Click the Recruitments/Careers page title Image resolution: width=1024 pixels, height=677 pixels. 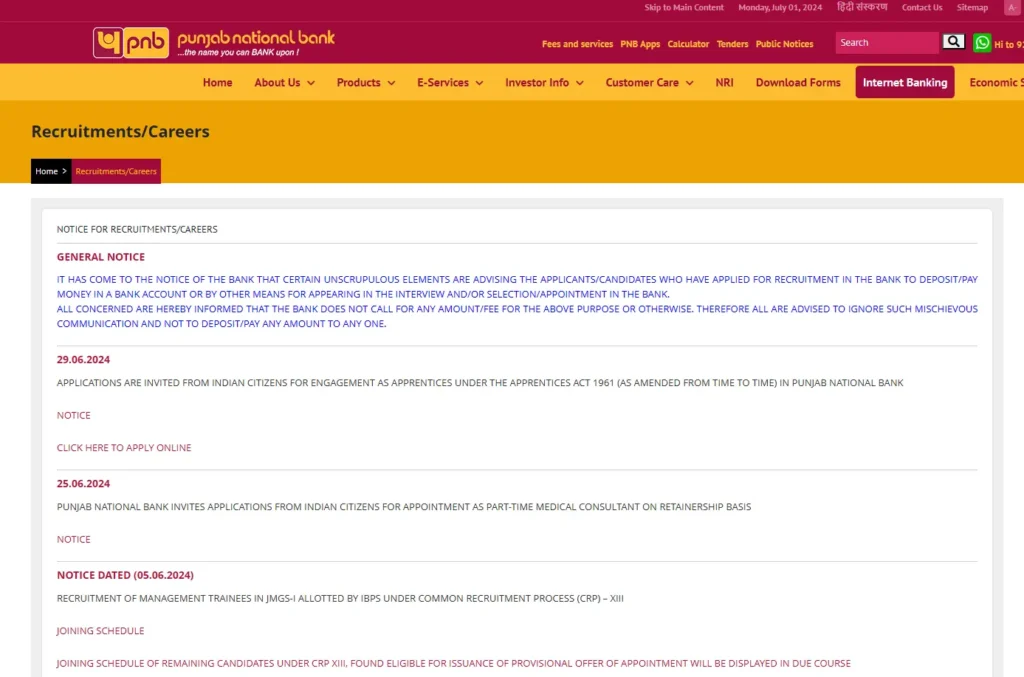pos(120,131)
